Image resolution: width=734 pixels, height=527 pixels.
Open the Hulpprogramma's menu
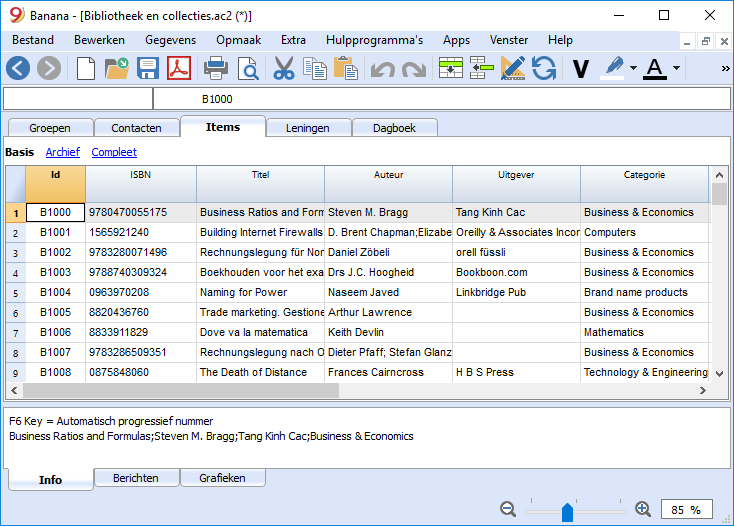374,40
